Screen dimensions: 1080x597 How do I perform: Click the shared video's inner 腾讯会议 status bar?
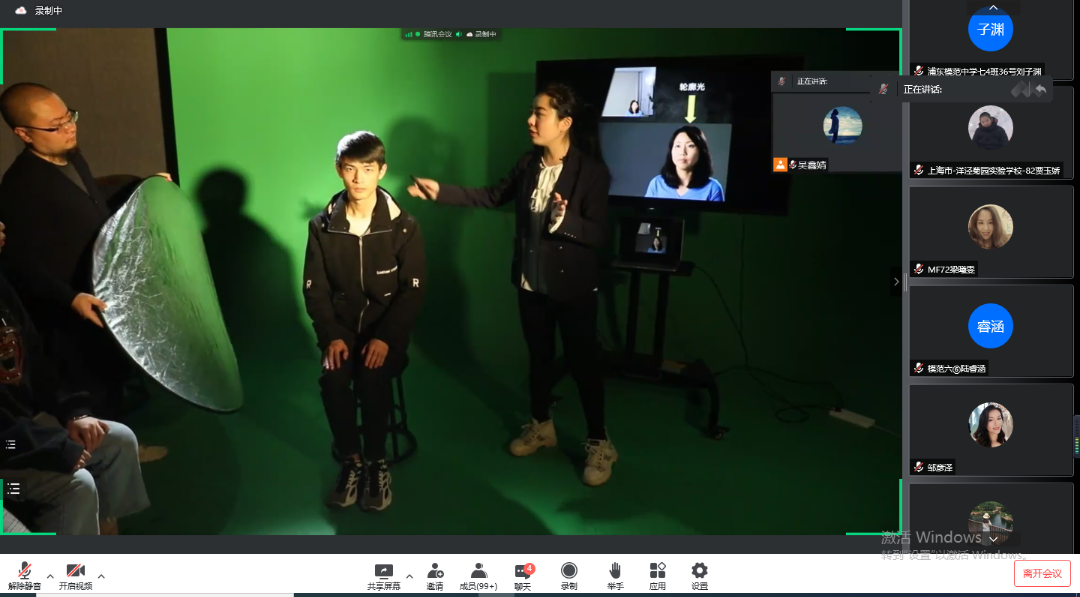tap(451, 34)
